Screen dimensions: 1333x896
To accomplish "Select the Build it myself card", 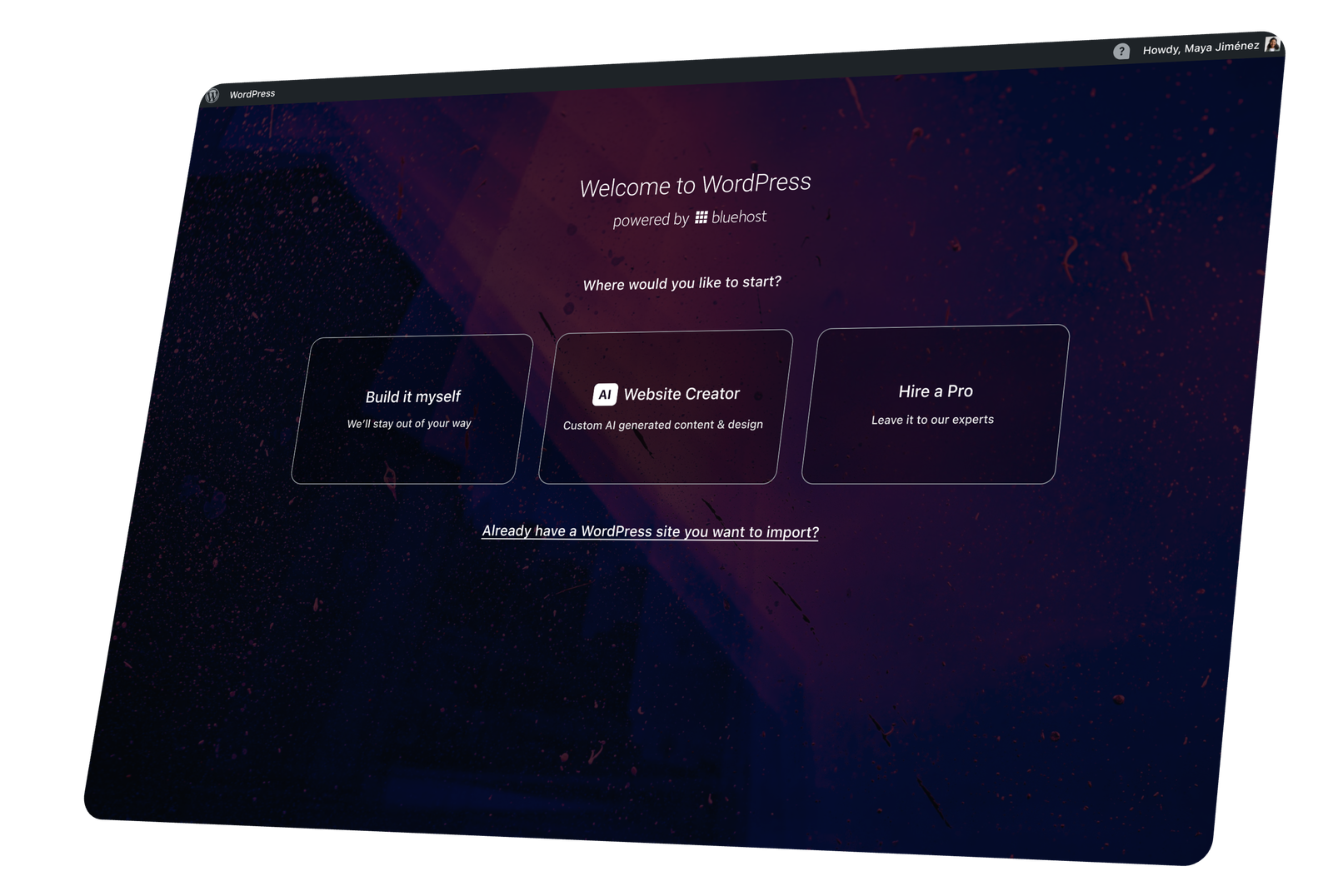I will pyautogui.click(x=412, y=407).
